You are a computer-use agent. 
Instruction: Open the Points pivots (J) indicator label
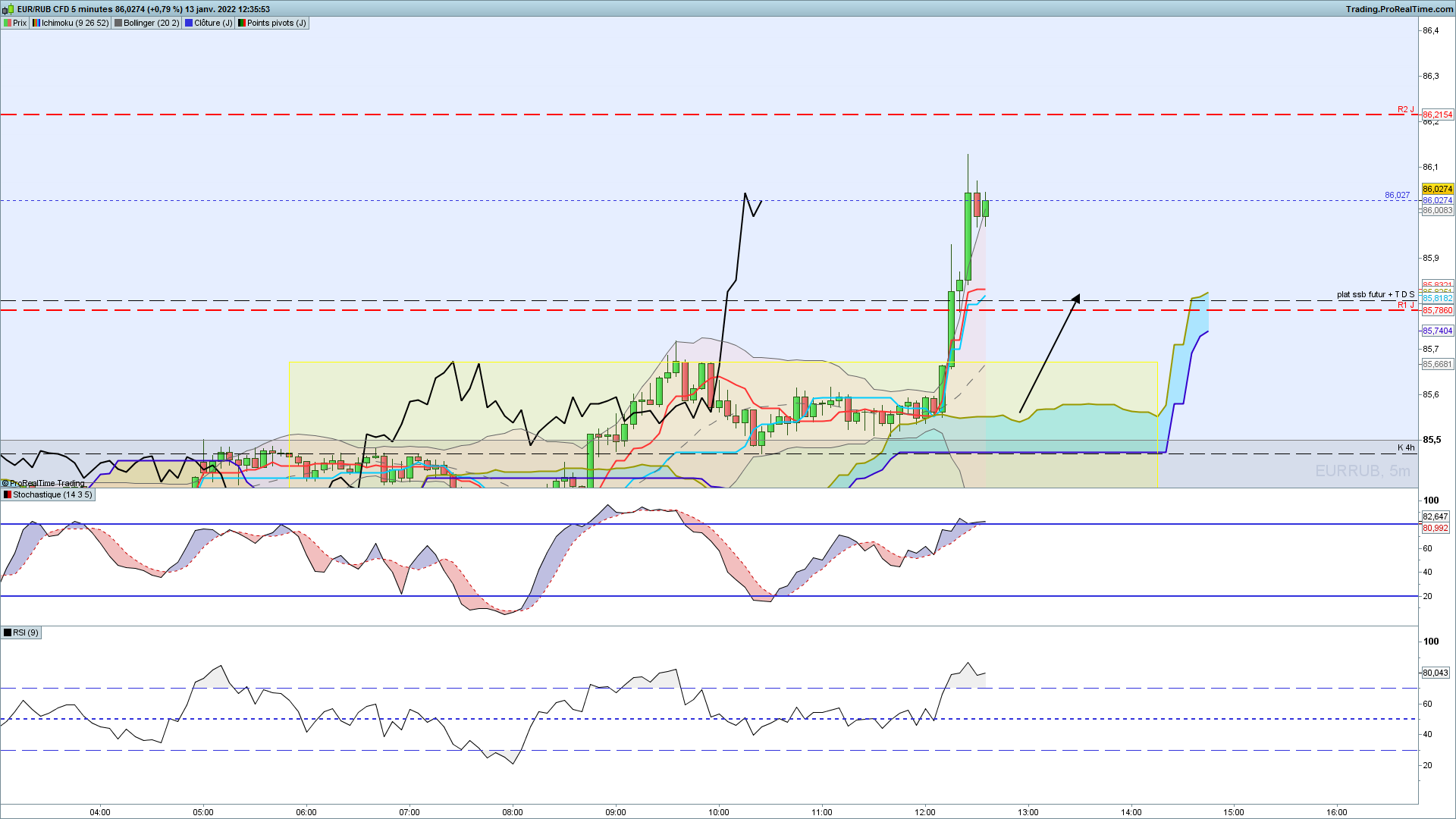272,23
